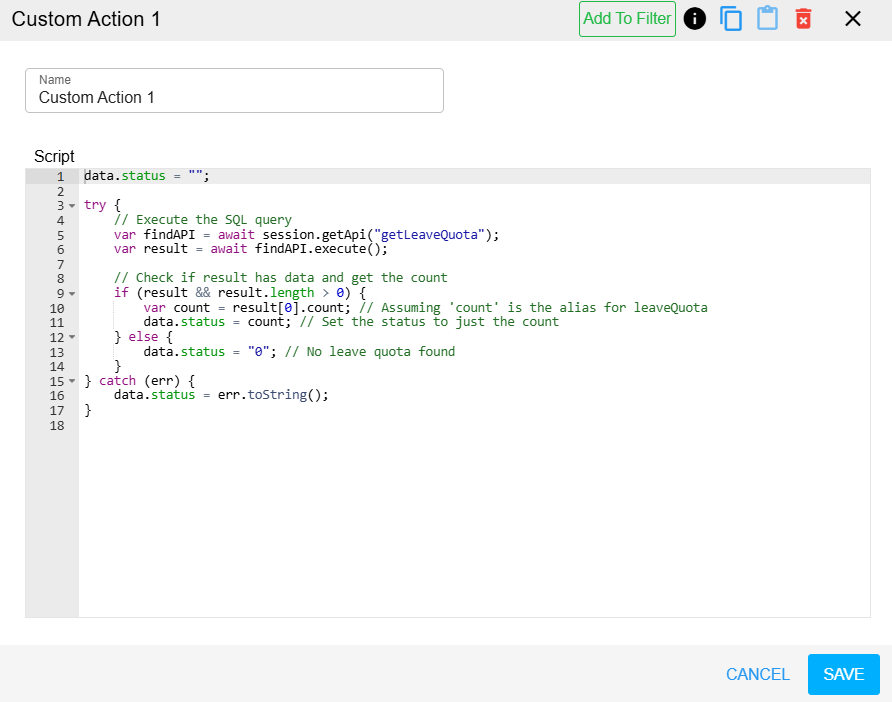Save the custom action script
Image resolution: width=892 pixels, height=702 pixels.
[844, 674]
